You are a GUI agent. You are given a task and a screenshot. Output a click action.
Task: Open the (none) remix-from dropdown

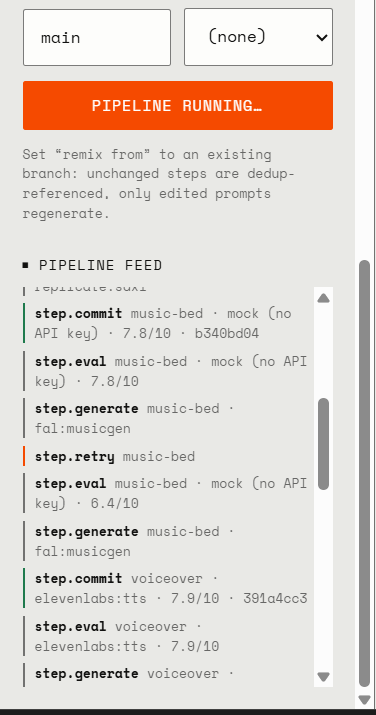pos(258,37)
